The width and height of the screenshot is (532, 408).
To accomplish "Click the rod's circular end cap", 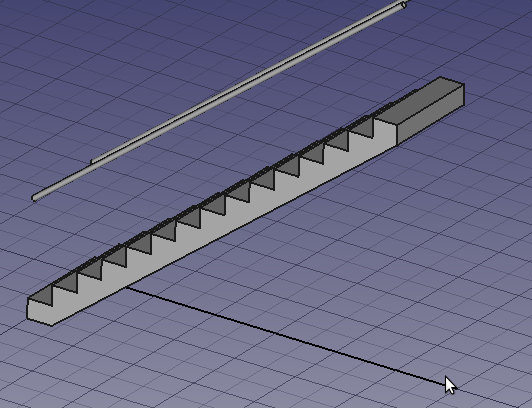I will (403, 5).
